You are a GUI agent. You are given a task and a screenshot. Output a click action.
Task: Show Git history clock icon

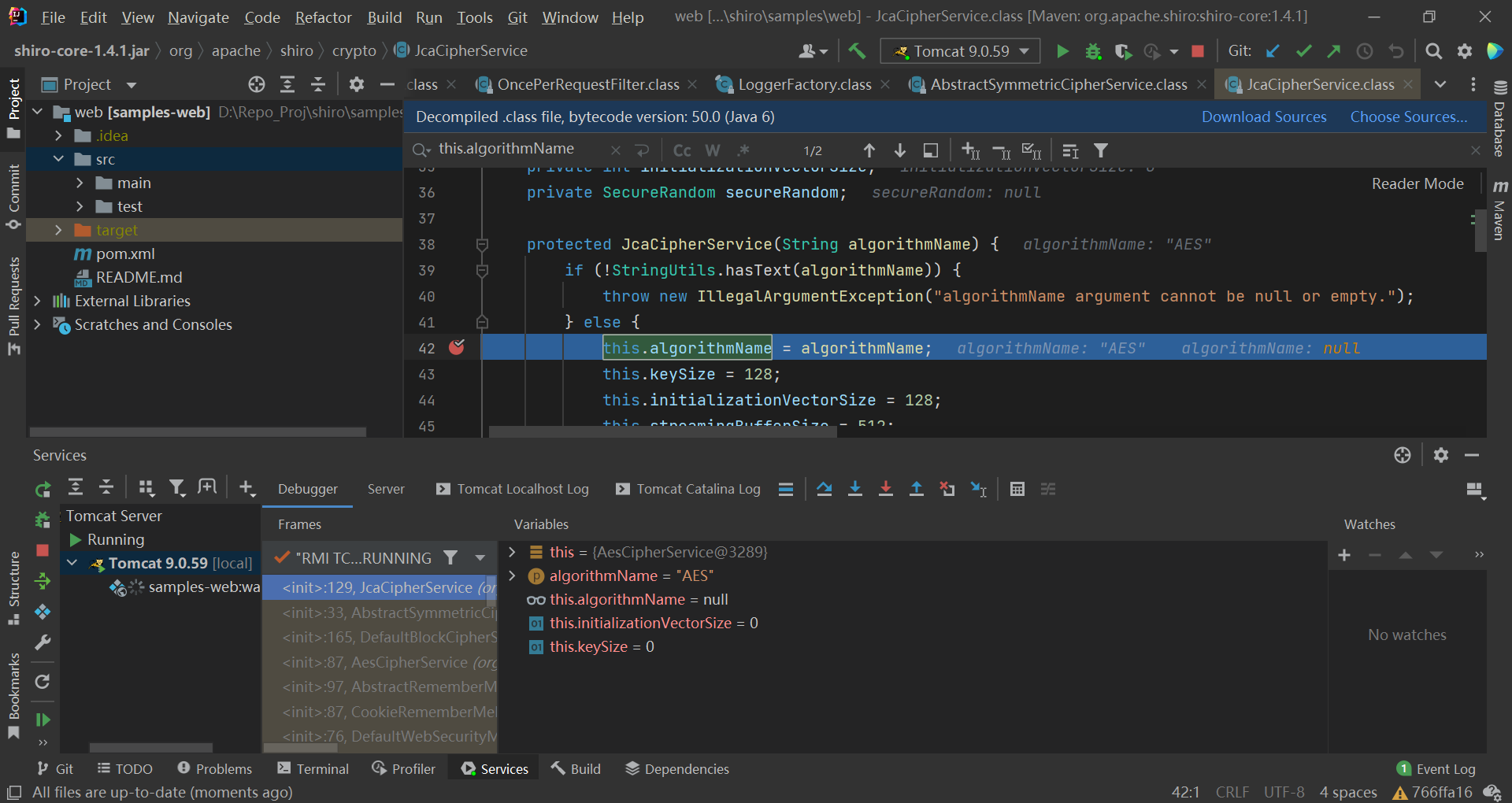(x=1365, y=51)
